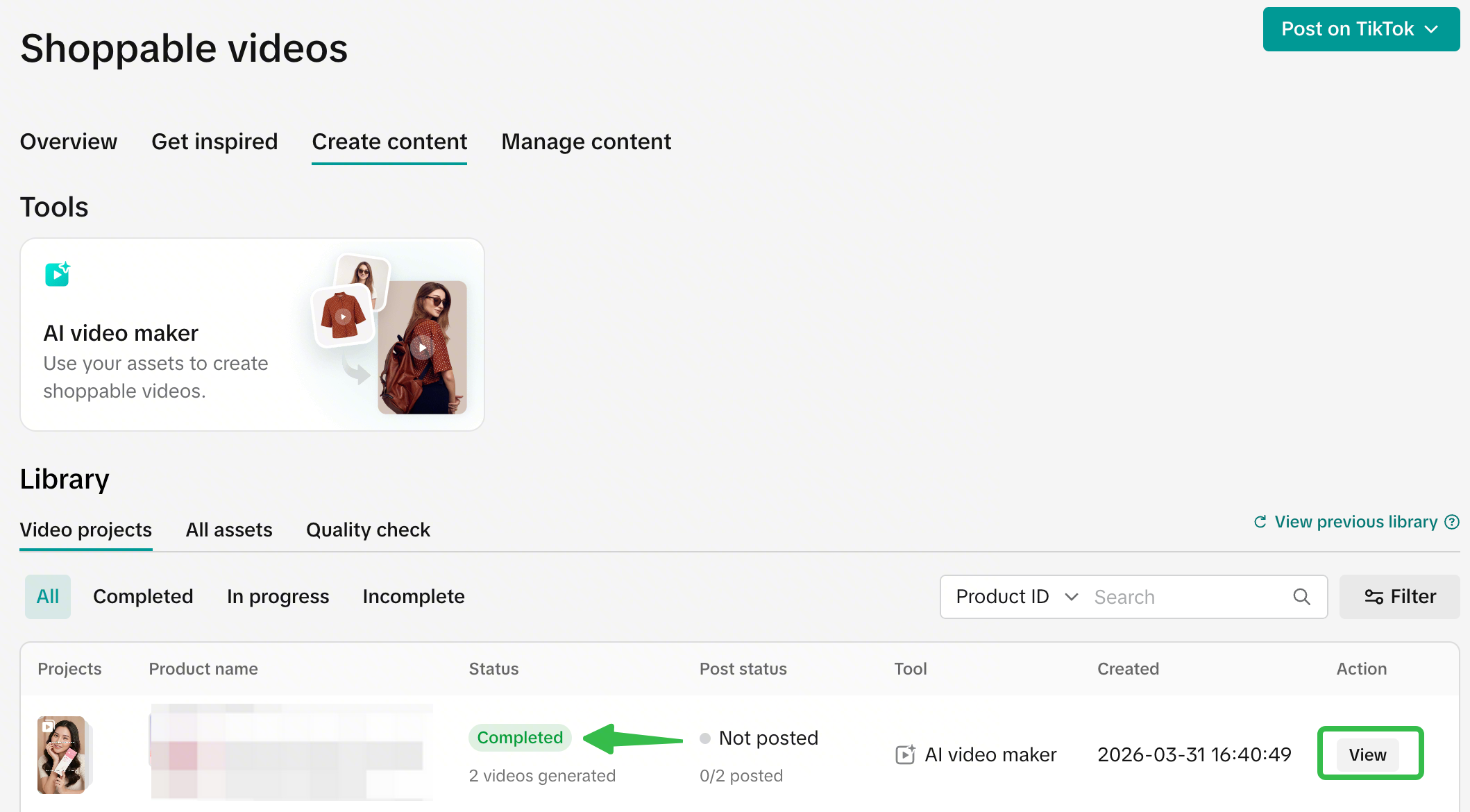The height and width of the screenshot is (812, 1470).
Task: Switch to the Get inspired tab
Action: pyautogui.click(x=214, y=142)
